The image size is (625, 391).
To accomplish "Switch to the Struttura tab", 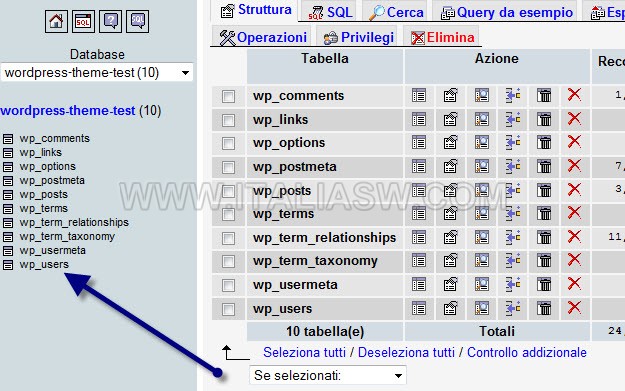I will (256, 10).
